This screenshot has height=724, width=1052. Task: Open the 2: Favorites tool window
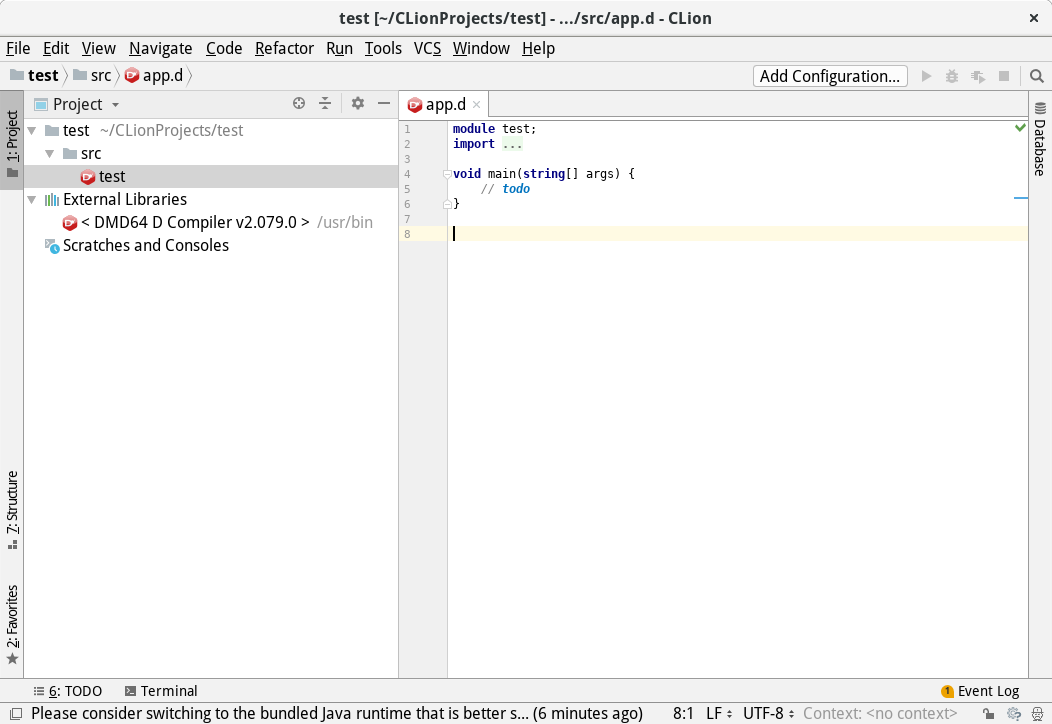(x=12, y=625)
